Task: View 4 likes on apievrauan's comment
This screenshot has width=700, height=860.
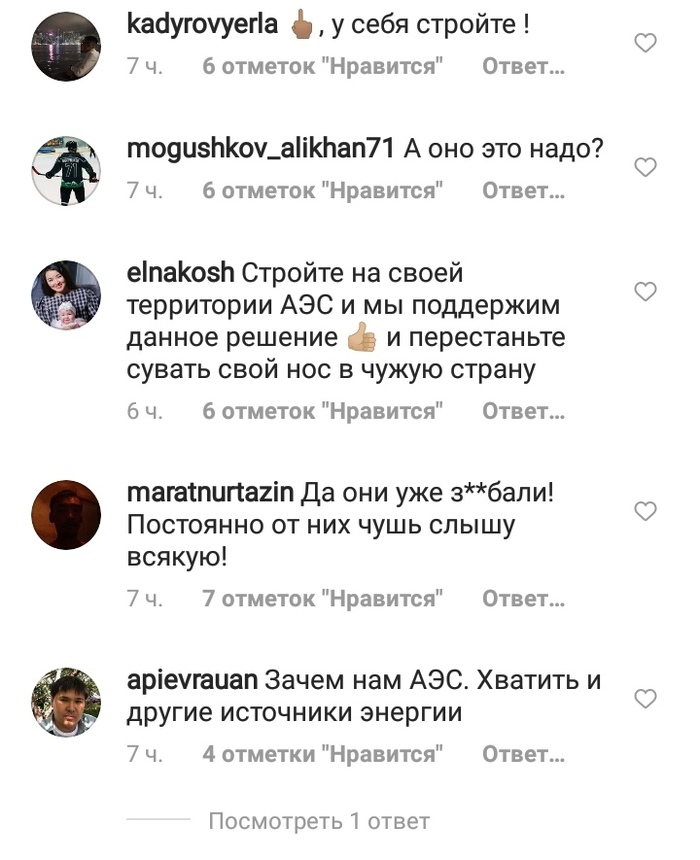Action: click(x=323, y=754)
